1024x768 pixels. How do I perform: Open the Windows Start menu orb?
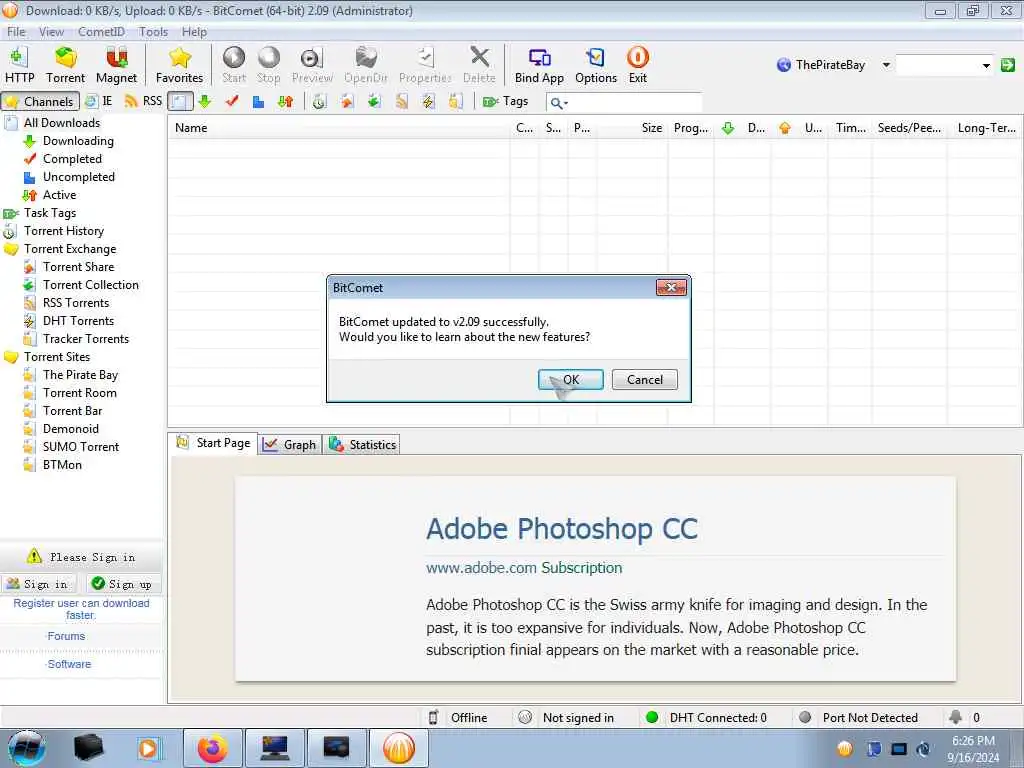click(25, 748)
